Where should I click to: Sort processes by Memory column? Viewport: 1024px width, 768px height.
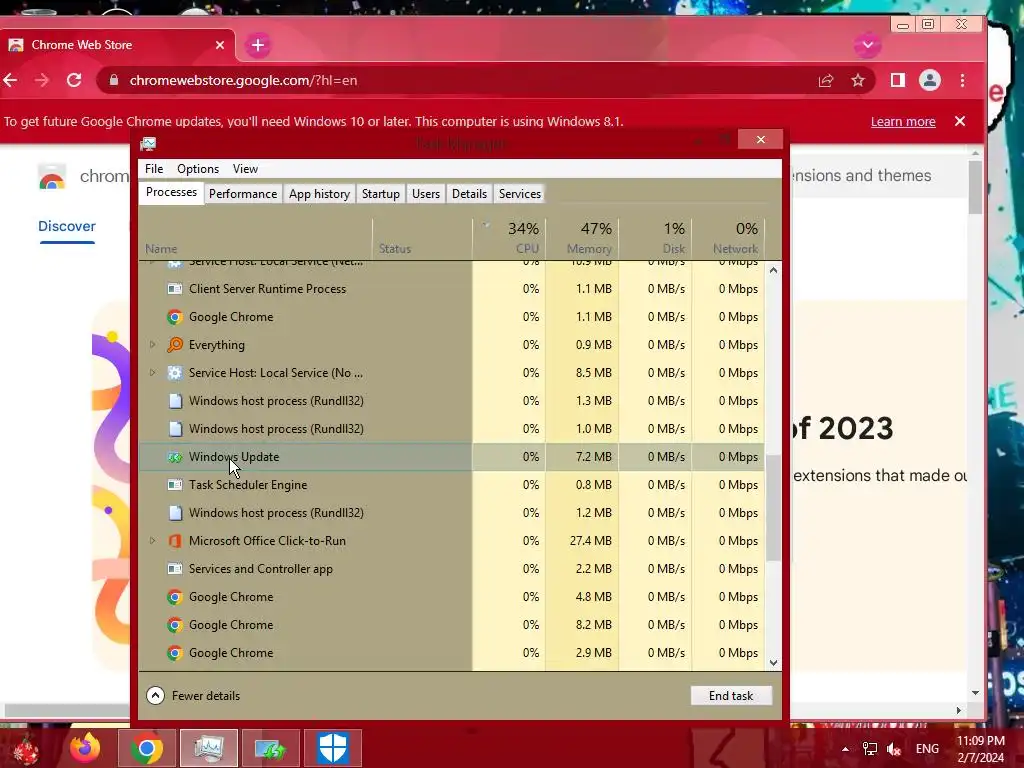(583, 238)
